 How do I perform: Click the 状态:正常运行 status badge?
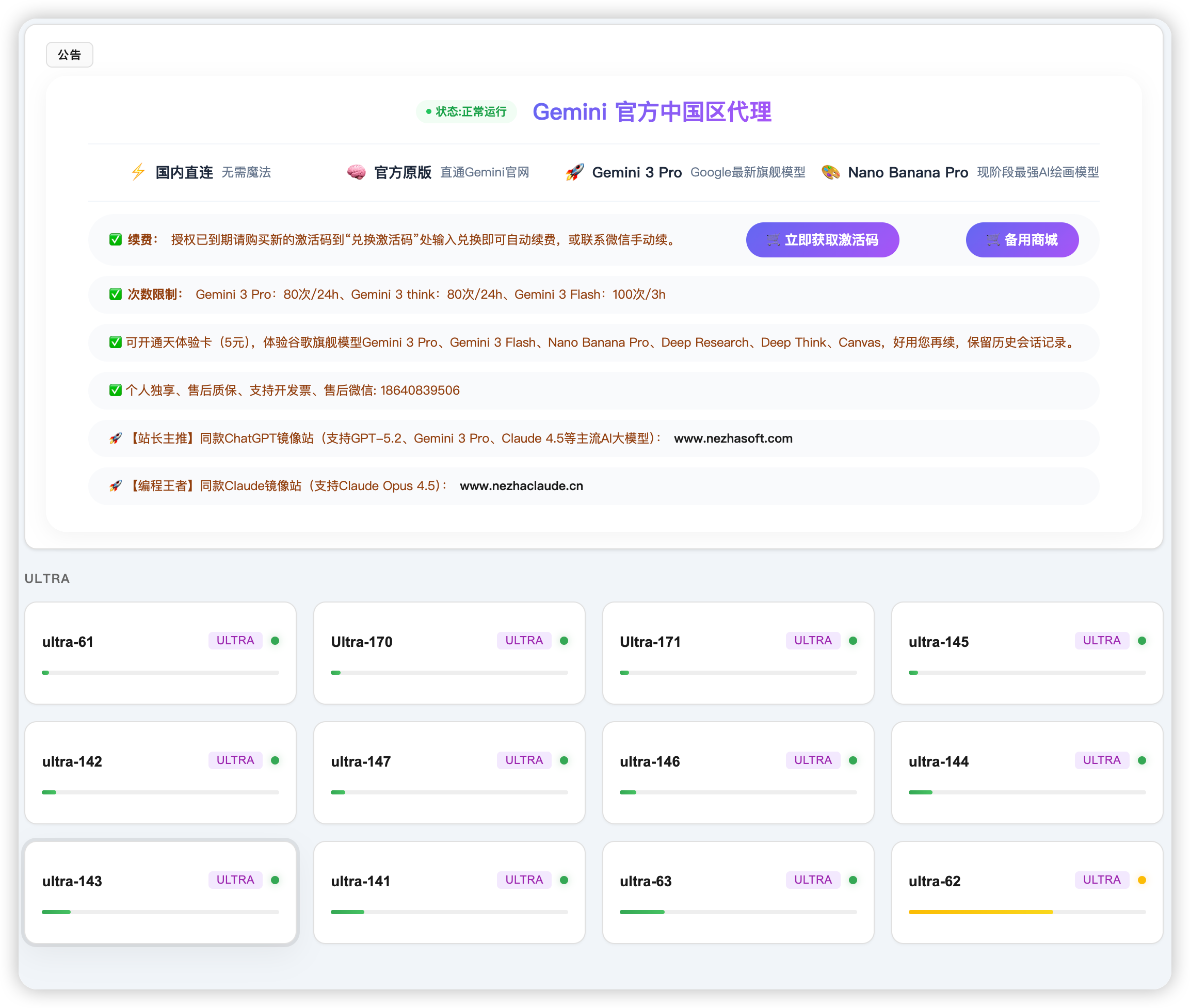coord(466,111)
